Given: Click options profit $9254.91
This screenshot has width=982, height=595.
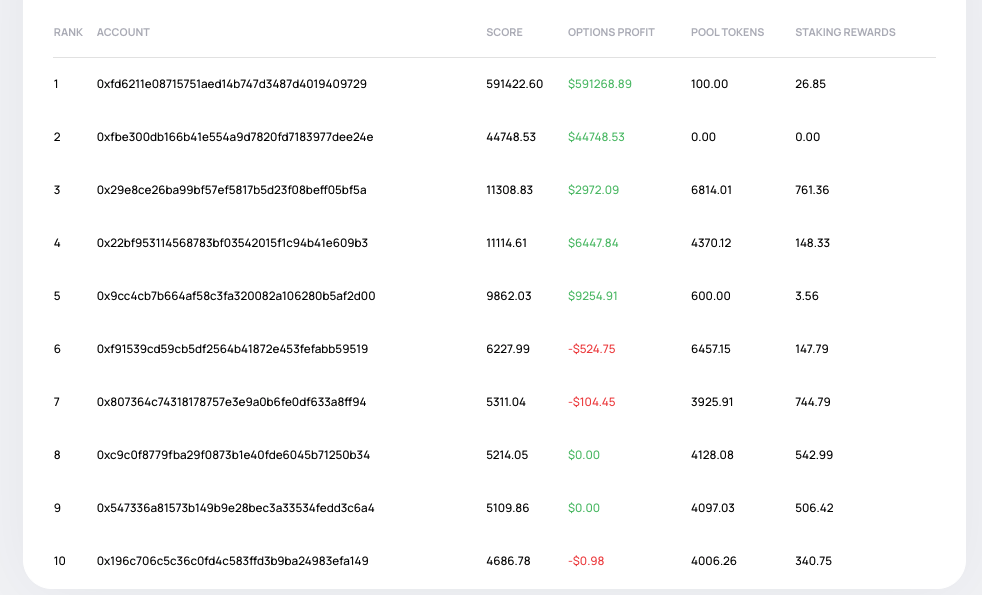Looking at the screenshot, I should [593, 296].
